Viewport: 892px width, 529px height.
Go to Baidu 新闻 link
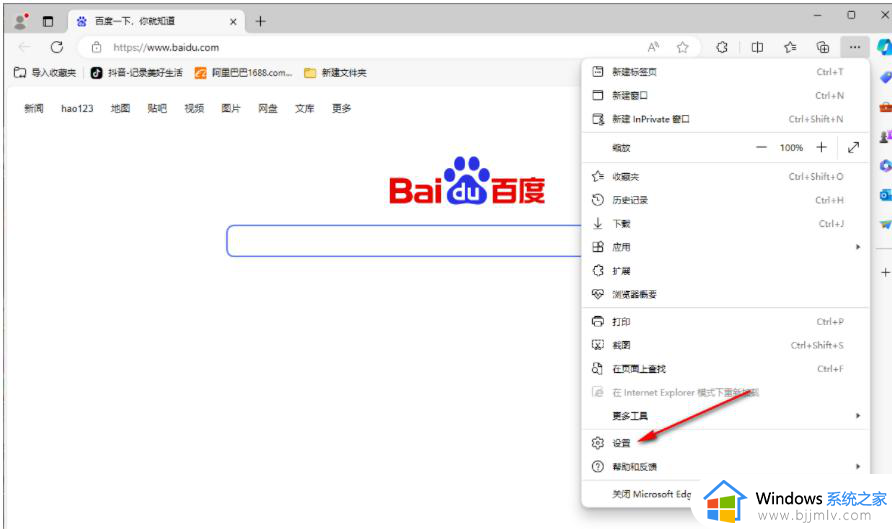(34, 108)
